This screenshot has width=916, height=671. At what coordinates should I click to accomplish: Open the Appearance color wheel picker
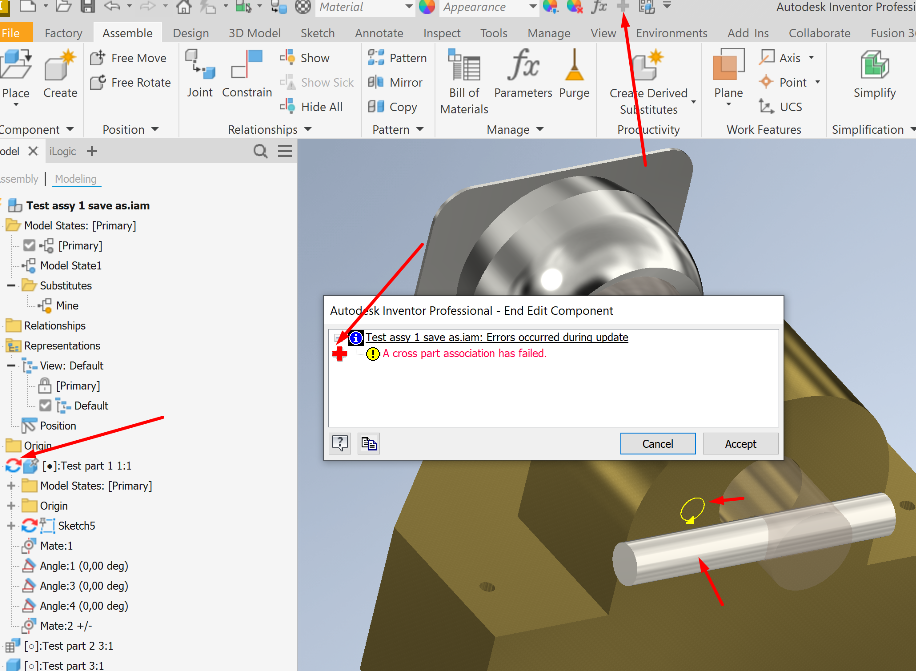pos(427,9)
